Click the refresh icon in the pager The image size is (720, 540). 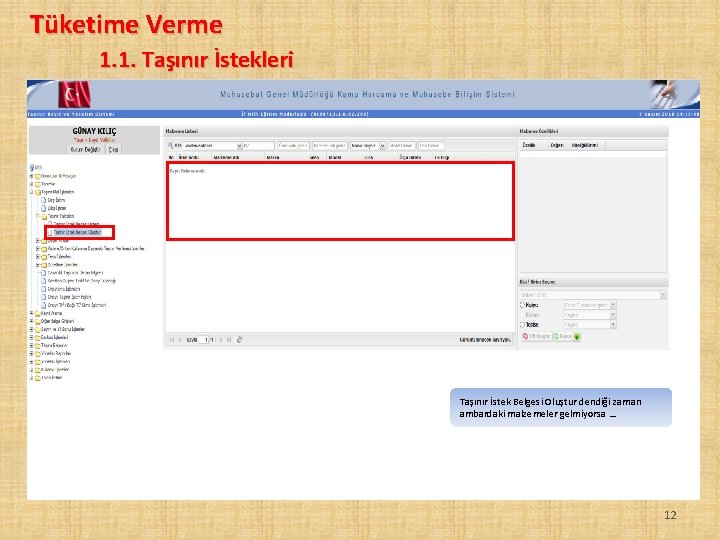pyautogui.click(x=239, y=340)
